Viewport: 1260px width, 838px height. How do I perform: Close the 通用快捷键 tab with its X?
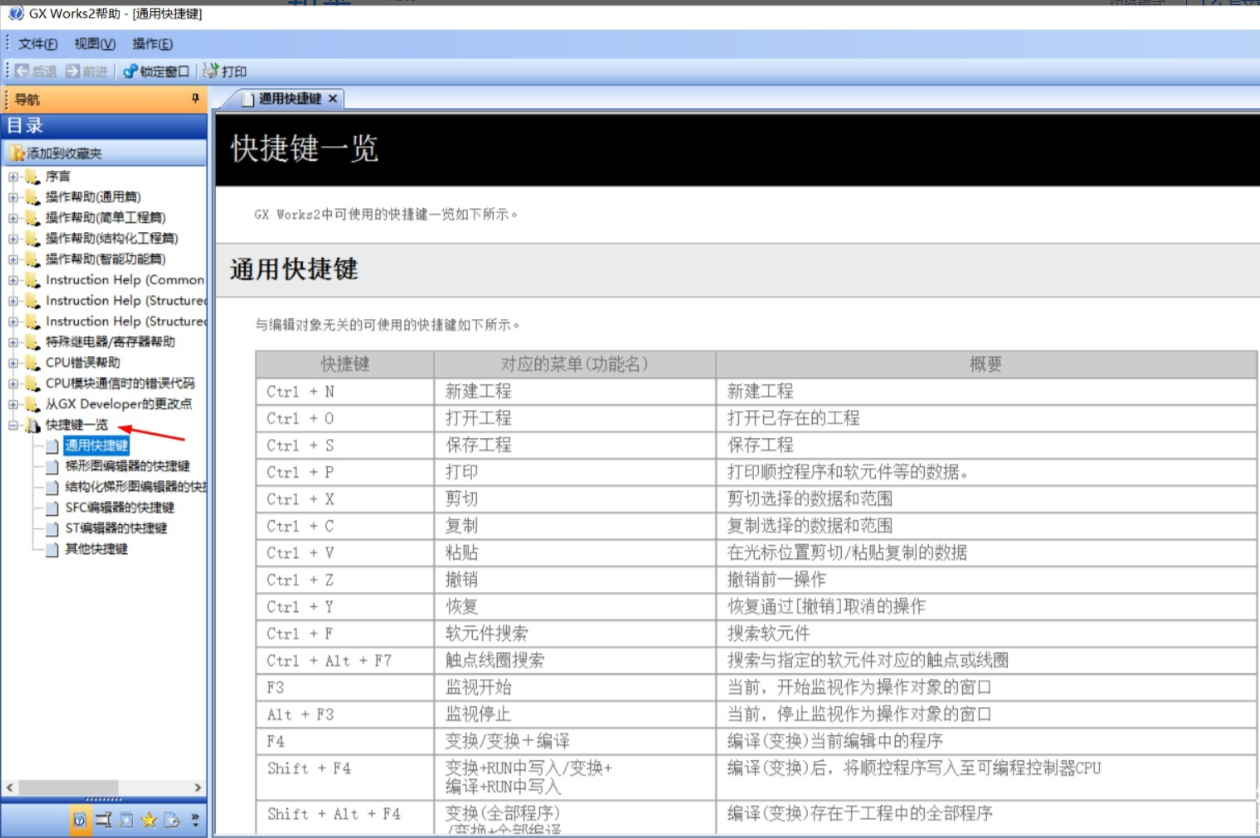pos(333,98)
